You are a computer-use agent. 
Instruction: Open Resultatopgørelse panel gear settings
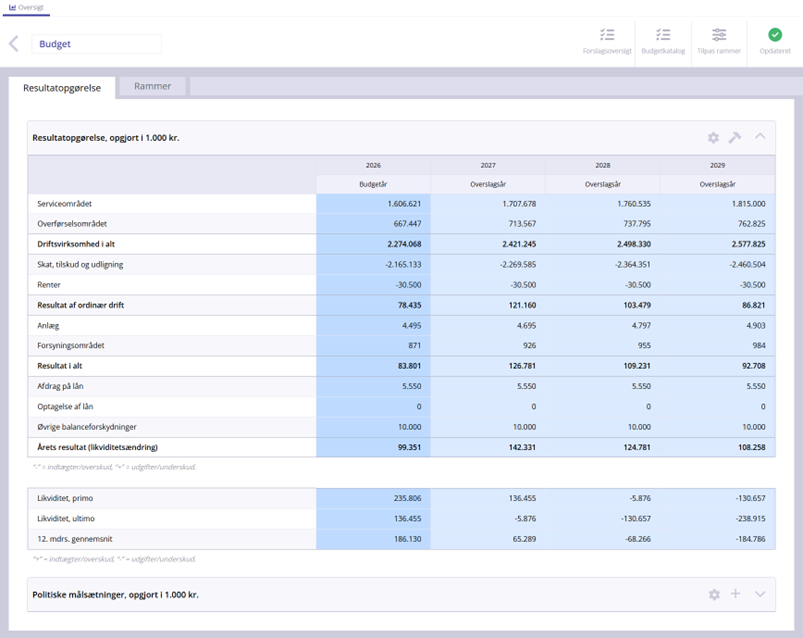(713, 138)
